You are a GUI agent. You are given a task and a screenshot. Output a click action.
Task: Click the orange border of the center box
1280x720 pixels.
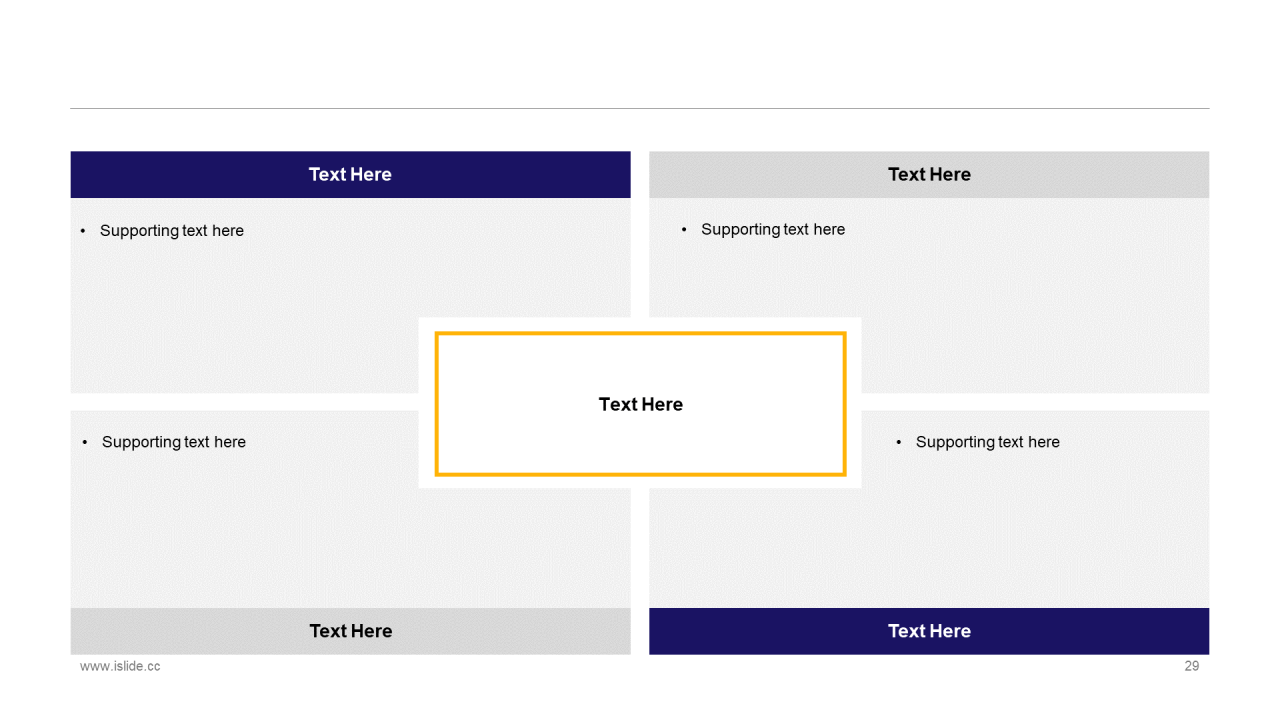click(640, 334)
